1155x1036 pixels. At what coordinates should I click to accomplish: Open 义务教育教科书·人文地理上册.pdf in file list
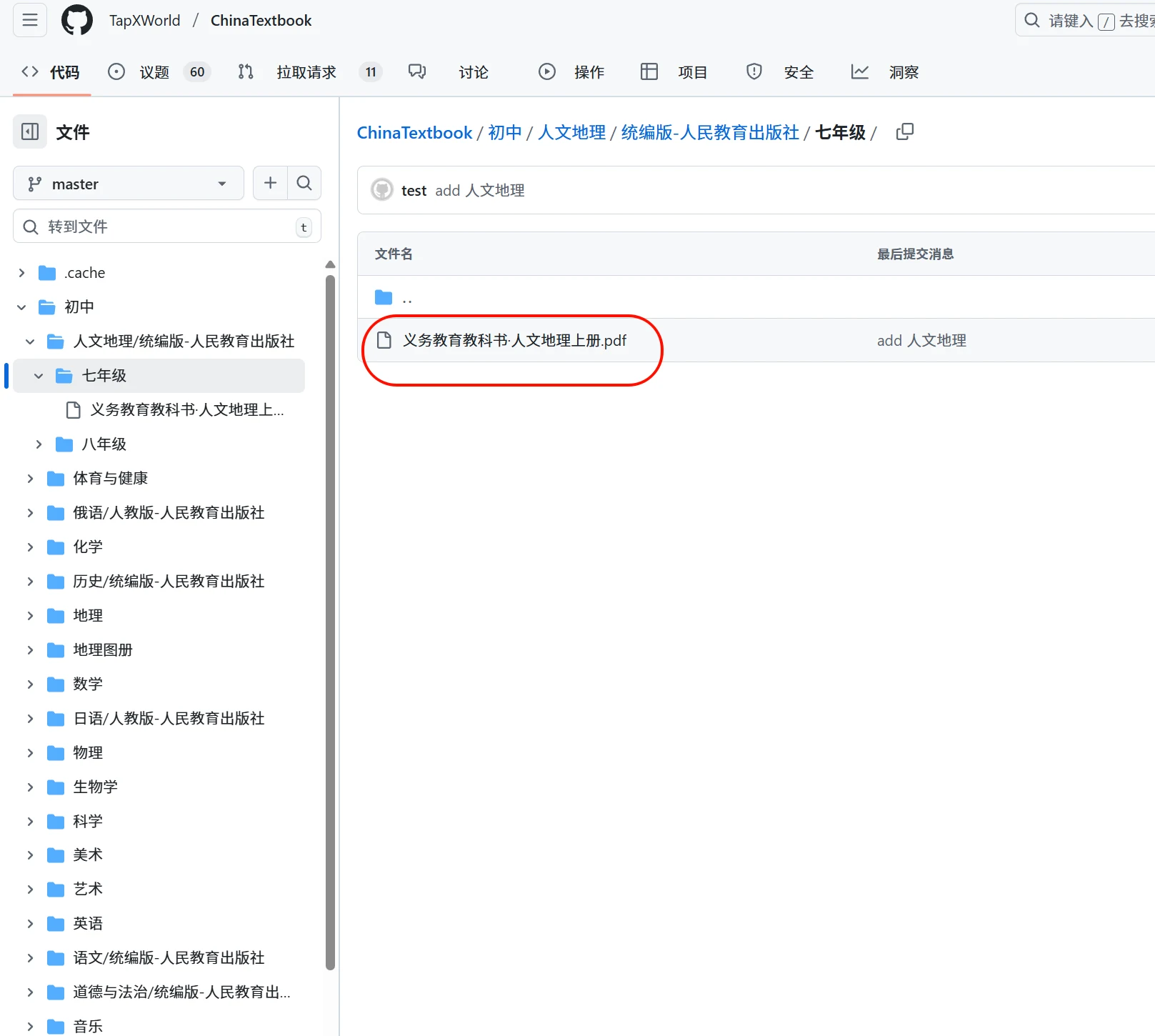tap(514, 341)
